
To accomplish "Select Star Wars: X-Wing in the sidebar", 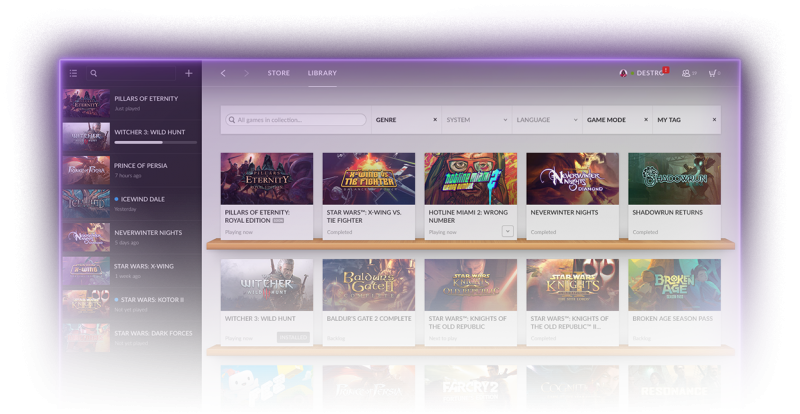I will (x=132, y=271).
